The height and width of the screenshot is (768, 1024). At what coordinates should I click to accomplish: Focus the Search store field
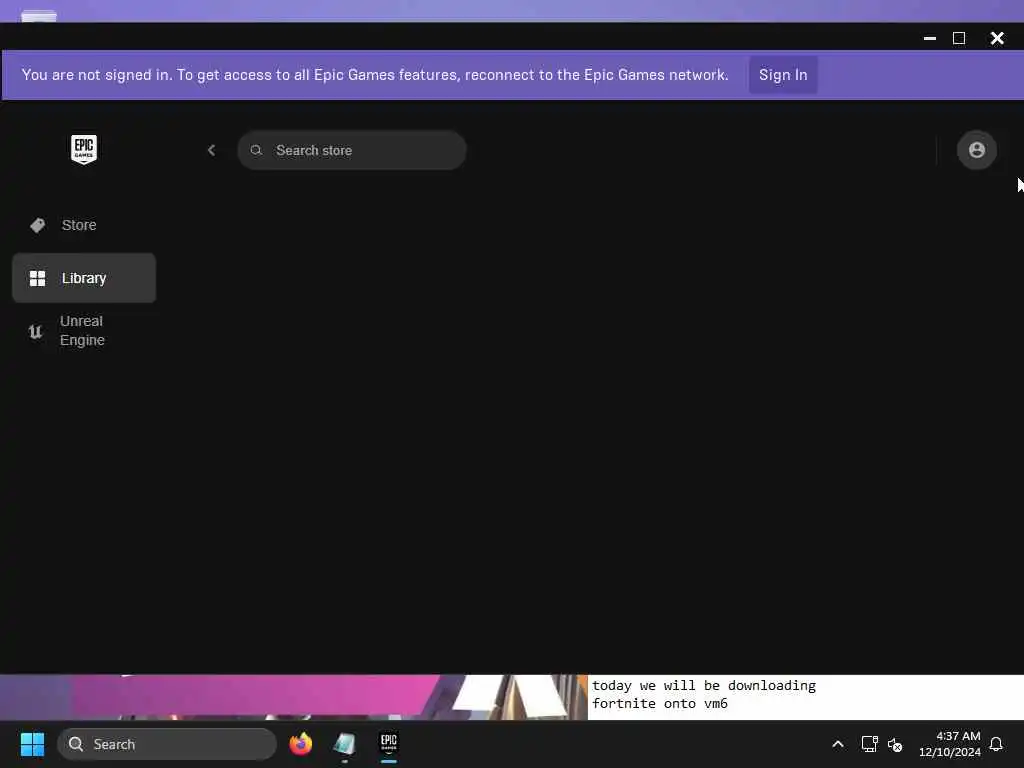pyautogui.click(x=351, y=150)
